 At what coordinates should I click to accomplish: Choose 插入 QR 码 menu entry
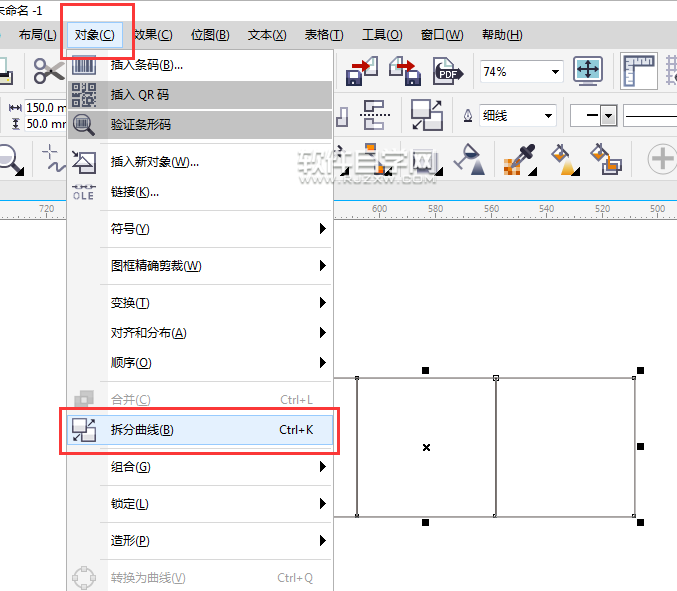(200, 95)
